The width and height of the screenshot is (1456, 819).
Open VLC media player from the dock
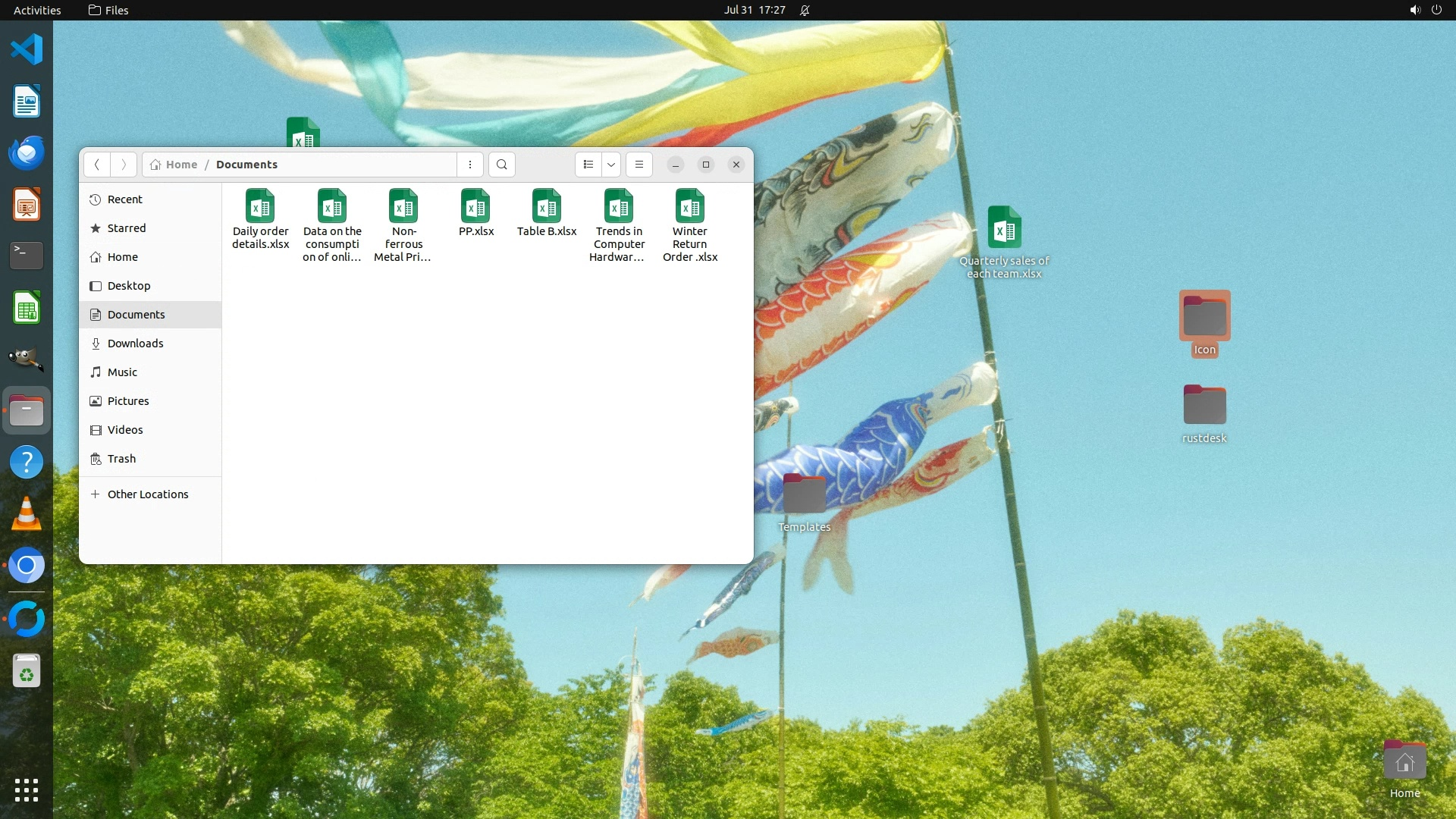27,514
